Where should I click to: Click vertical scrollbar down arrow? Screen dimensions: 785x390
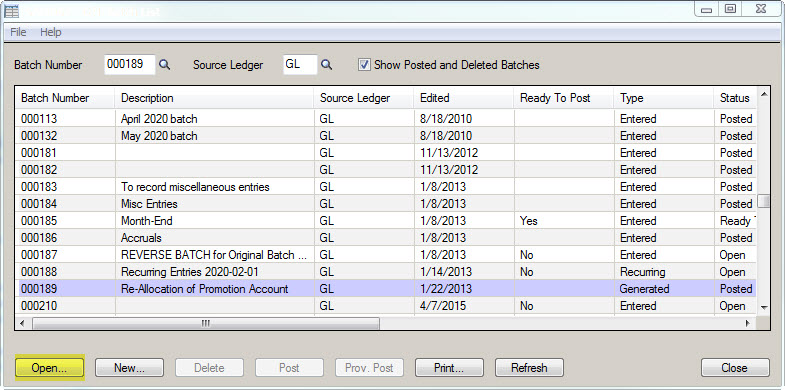[763, 307]
